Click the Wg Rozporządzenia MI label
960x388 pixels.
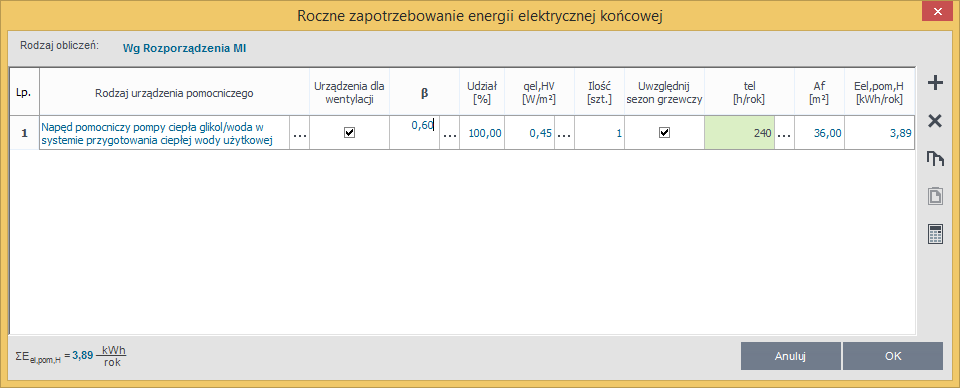click(x=184, y=47)
